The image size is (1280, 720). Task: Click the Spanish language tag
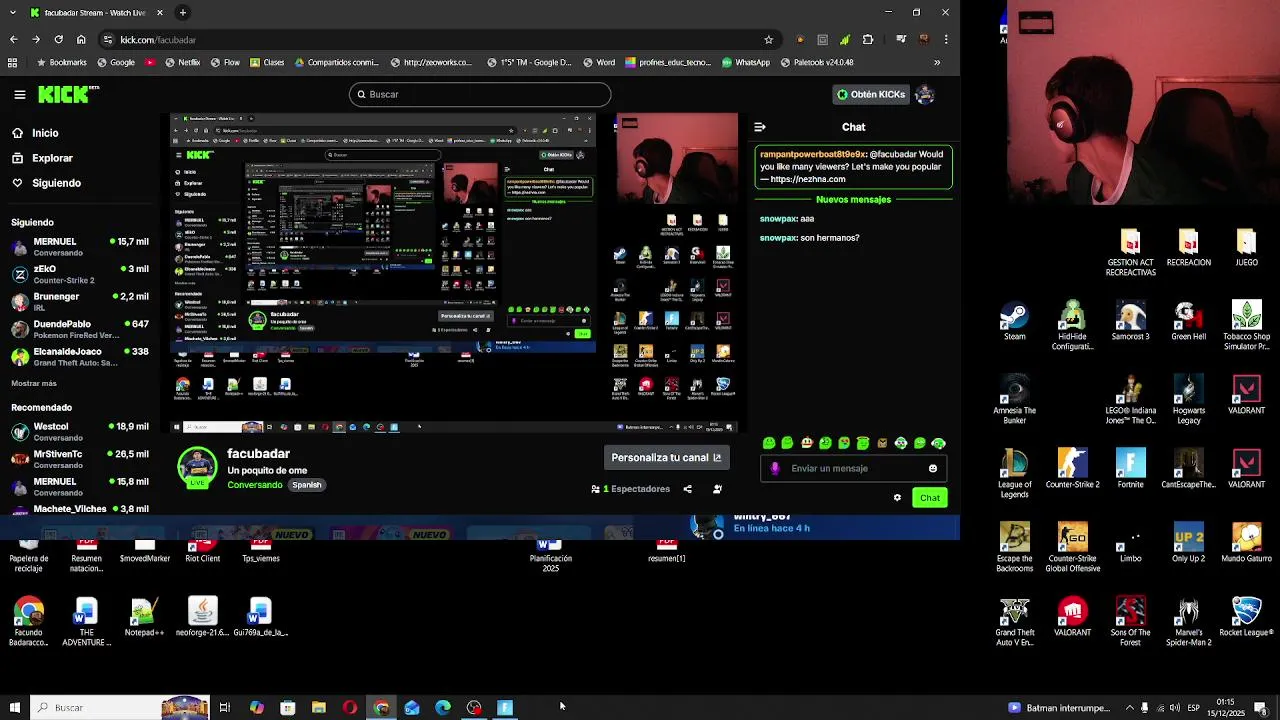pos(307,485)
